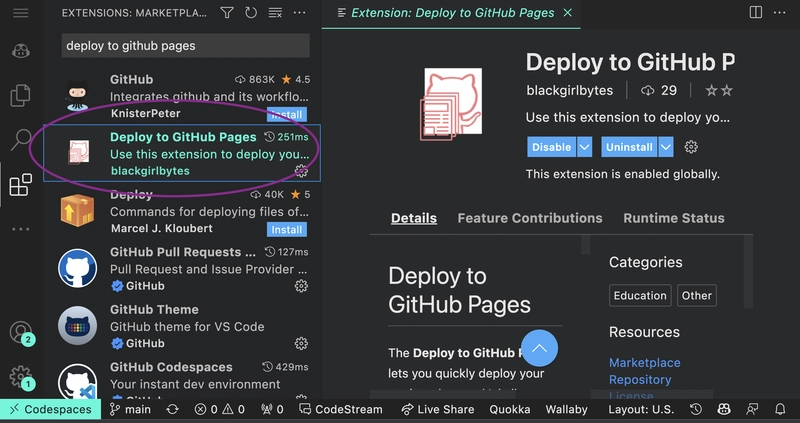This screenshot has width=800, height=423.
Task: Switch to the Details tab
Action: [414, 218]
